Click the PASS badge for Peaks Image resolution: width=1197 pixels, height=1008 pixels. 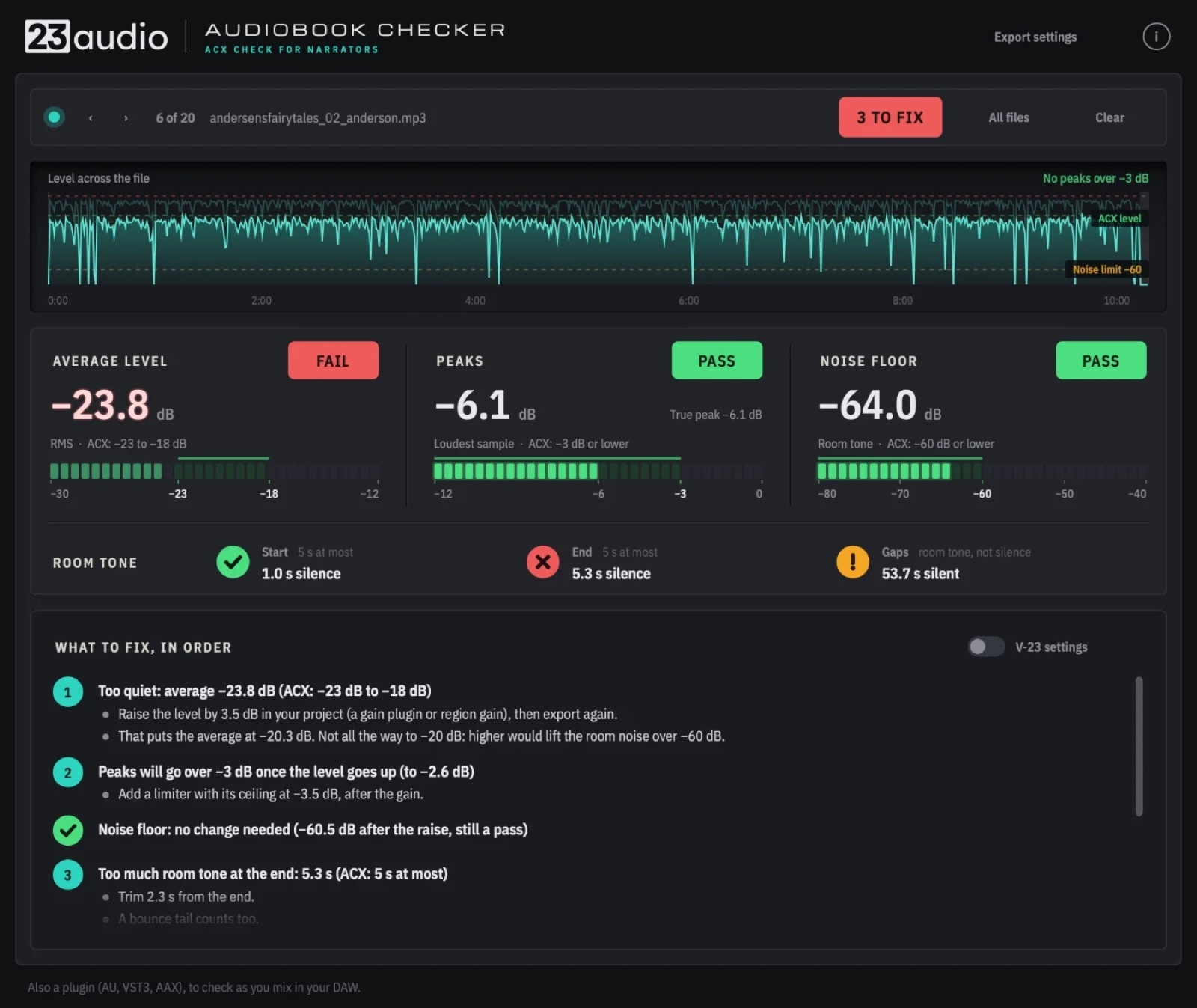pos(717,361)
